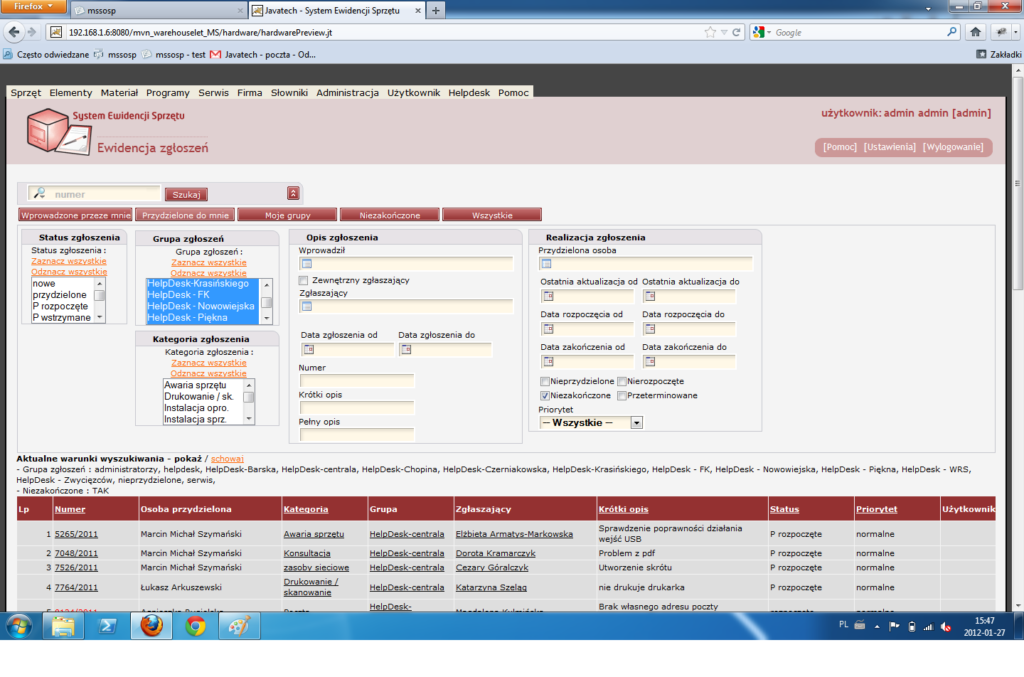Enable the Zewnętrzny zgłaszający checkbox

click(304, 281)
